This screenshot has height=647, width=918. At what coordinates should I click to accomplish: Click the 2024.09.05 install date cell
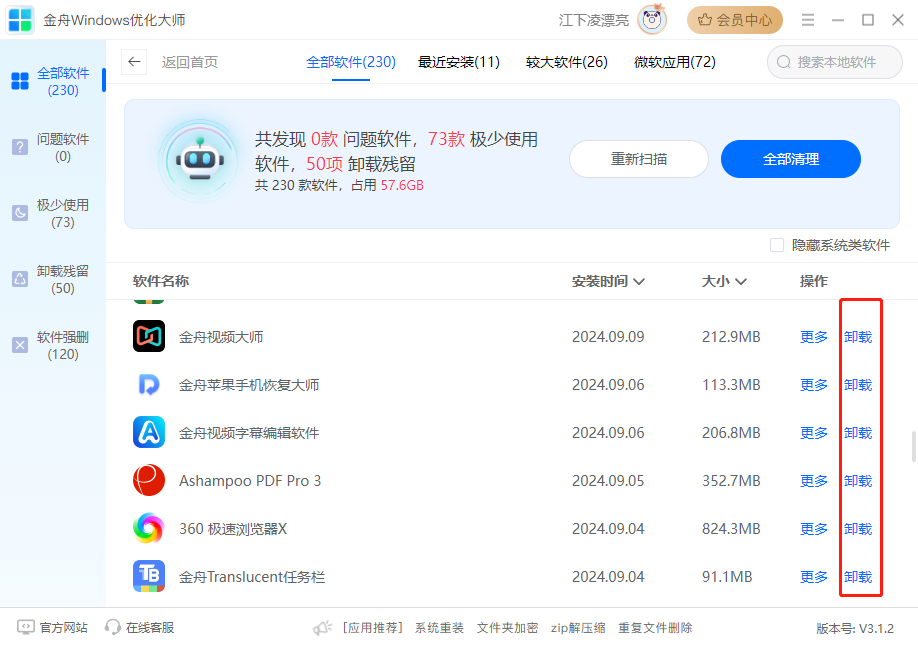click(x=608, y=481)
